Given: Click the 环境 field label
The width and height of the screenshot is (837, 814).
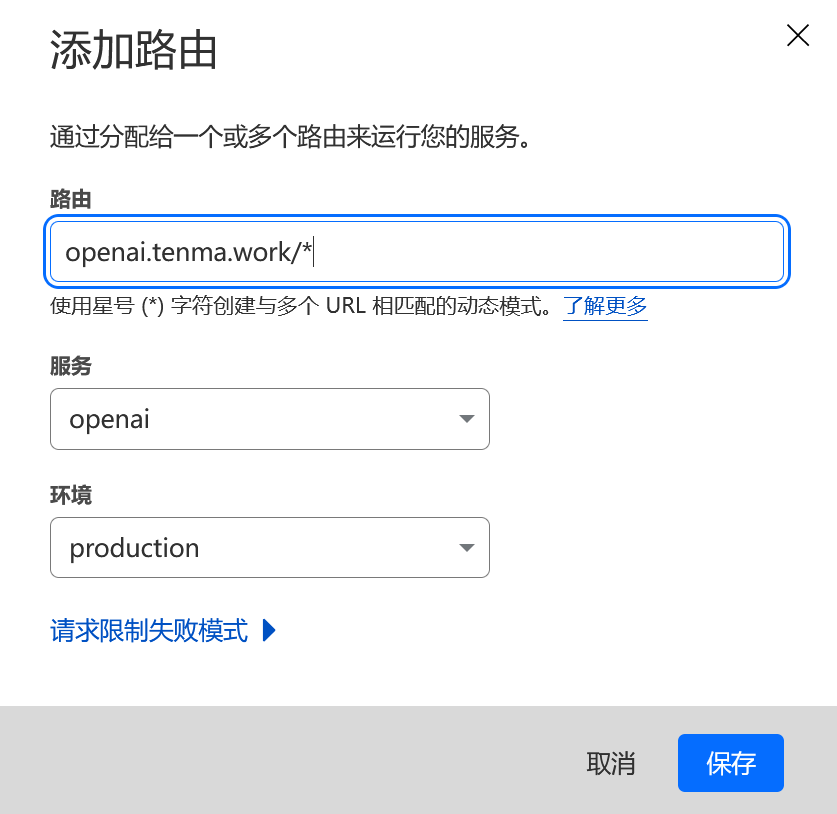Looking at the screenshot, I should click(x=71, y=495).
